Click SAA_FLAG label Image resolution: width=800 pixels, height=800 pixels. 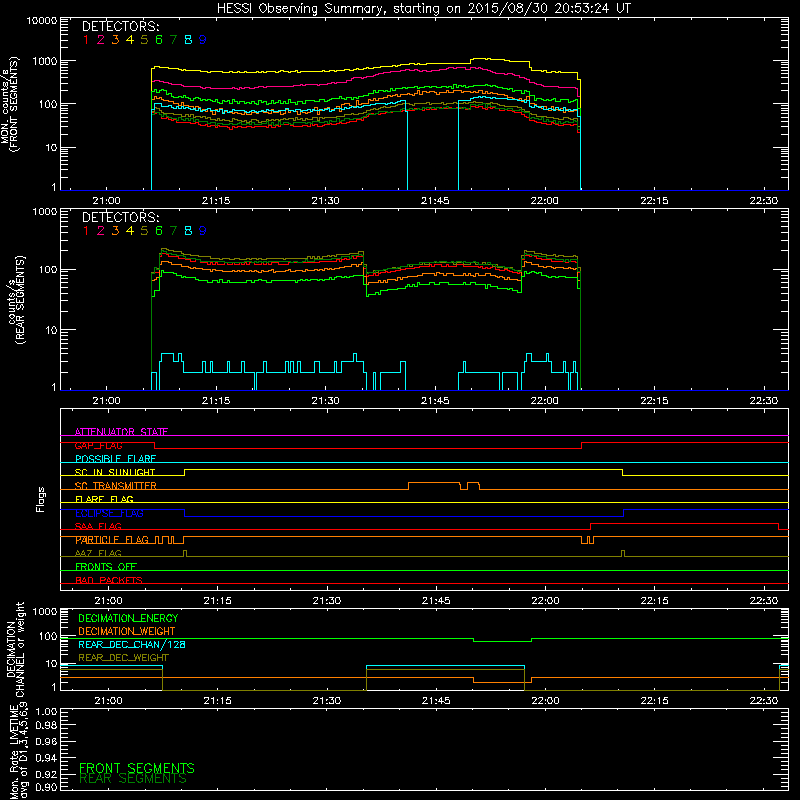pos(98,526)
